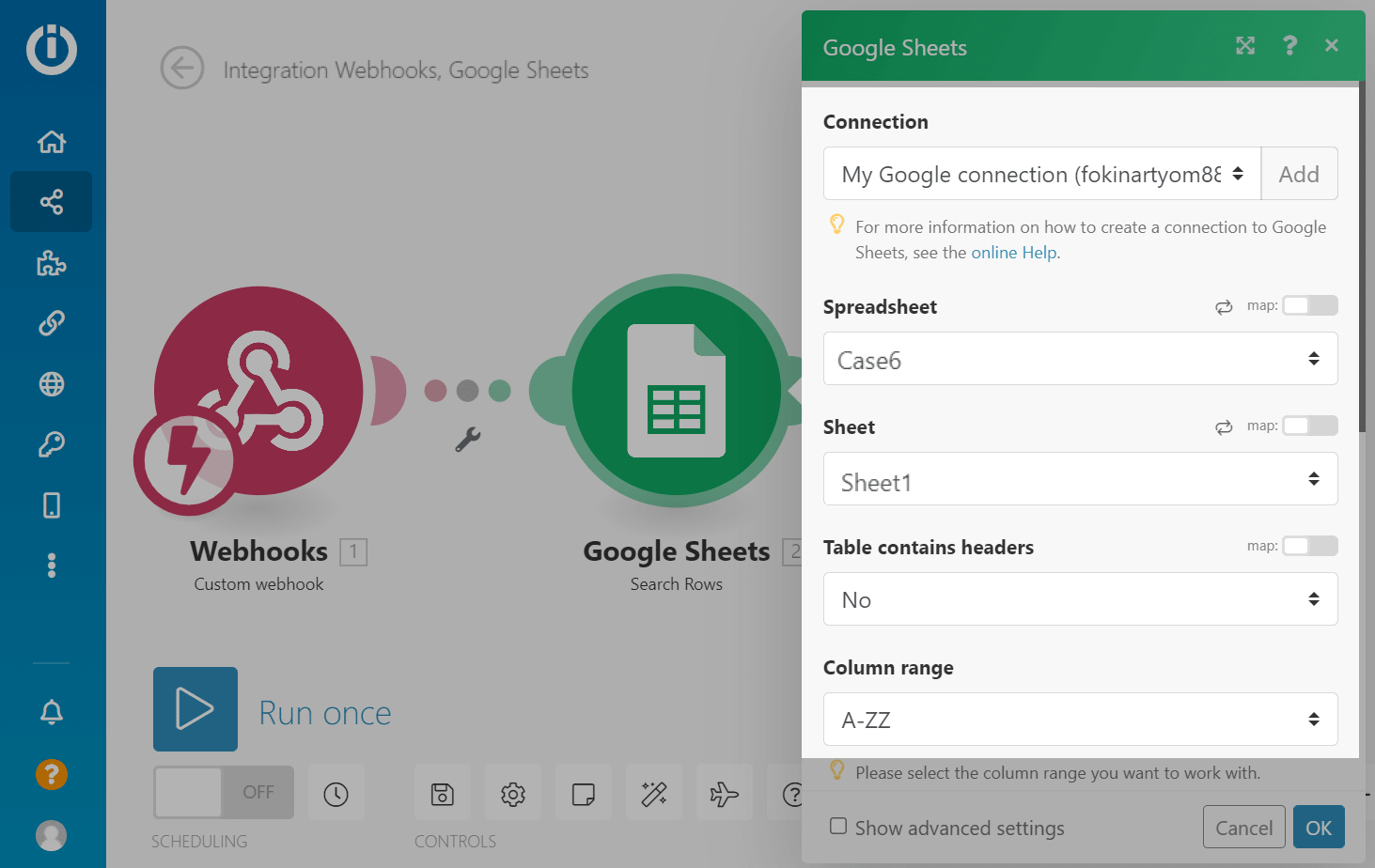Image resolution: width=1375 pixels, height=868 pixels.
Task: Select the Webhooks custom webhook module
Action: (258, 392)
